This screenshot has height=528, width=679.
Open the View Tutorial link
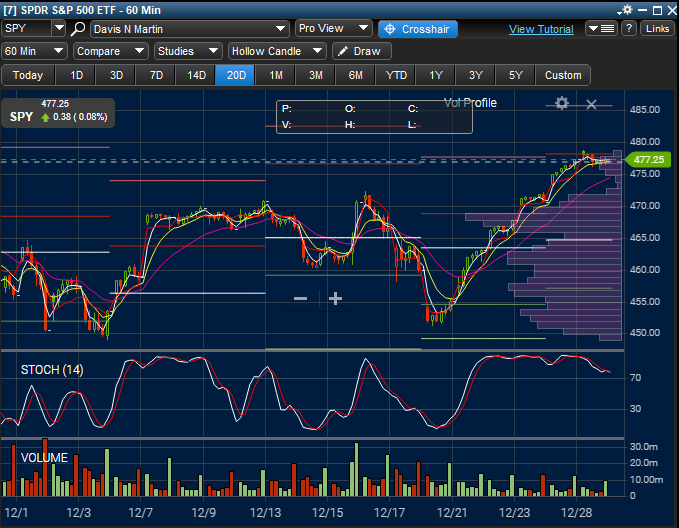point(541,30)
